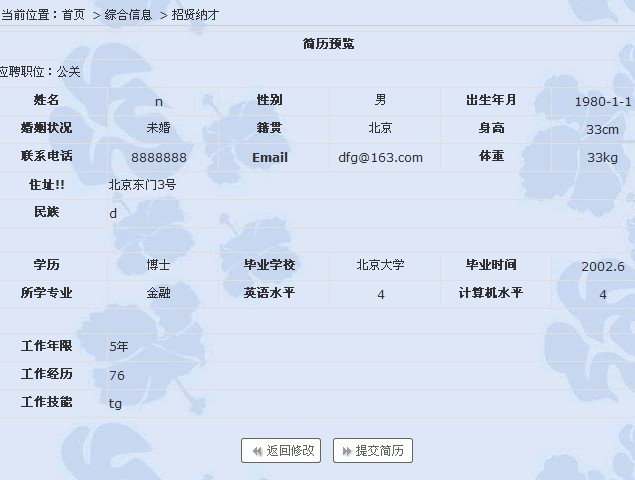Click the graduation date 2002.6
This screenshot has width=635, height=480.
pyautogui.click(x=602, y=266)
